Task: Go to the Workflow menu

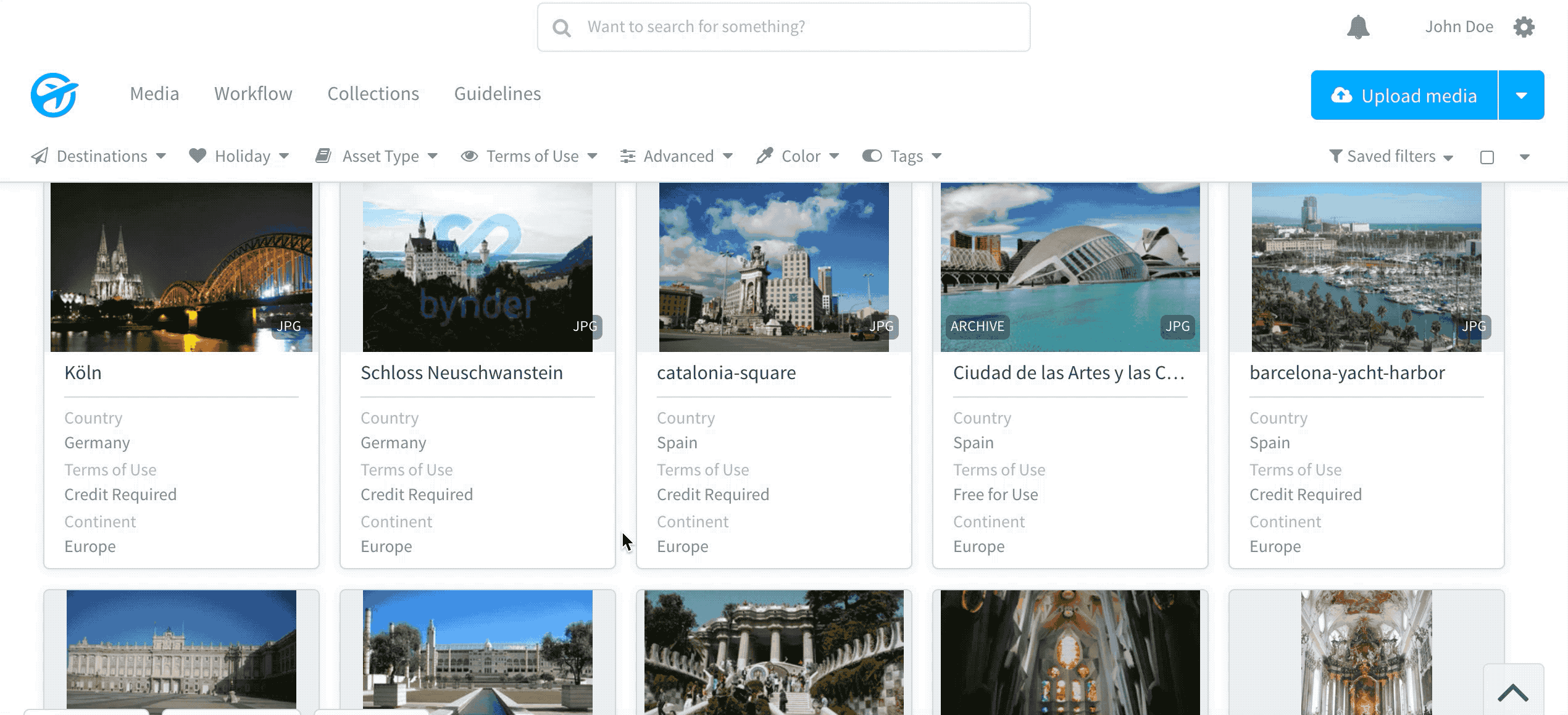Action: tap(253, 94)
